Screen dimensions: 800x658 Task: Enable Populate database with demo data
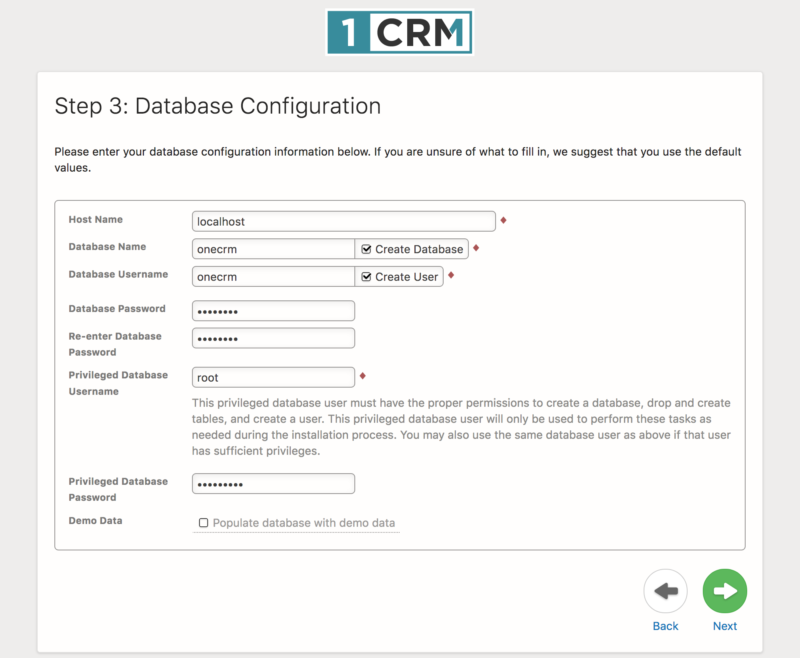(x=203, y=522)
